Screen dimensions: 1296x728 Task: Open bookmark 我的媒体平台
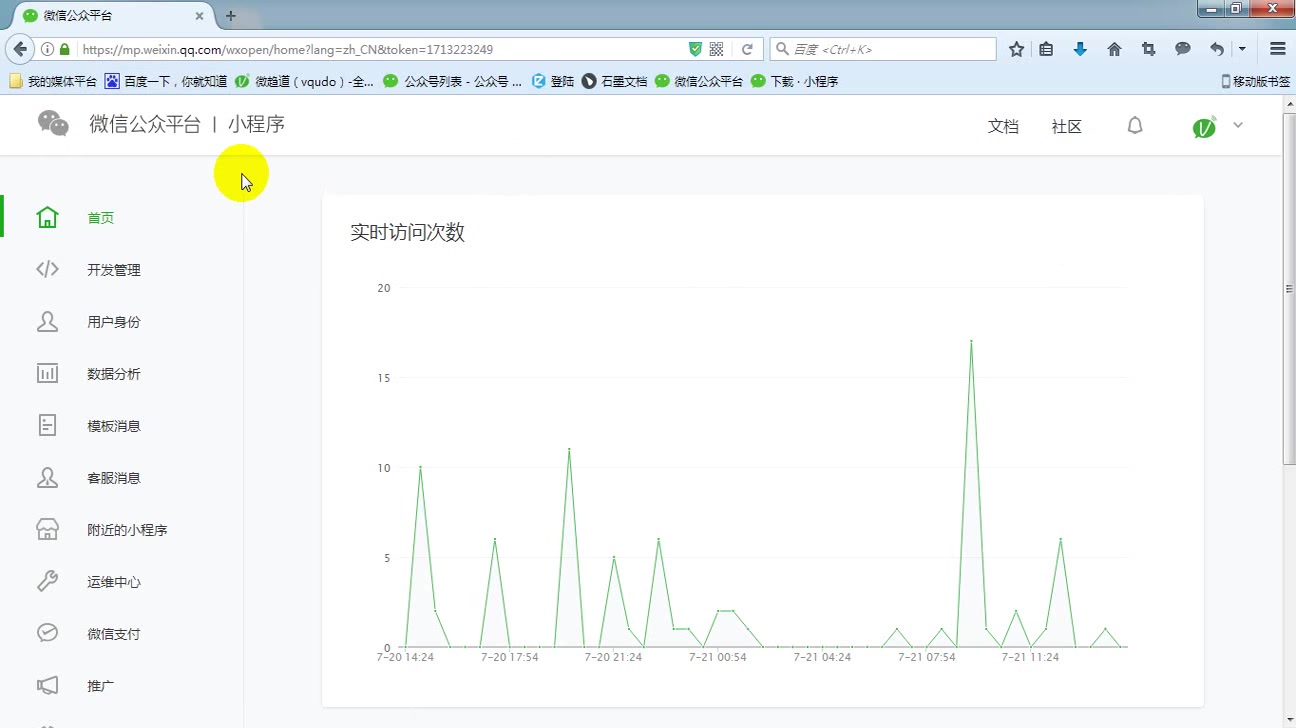pyautogui.click(x=54, y=81)
